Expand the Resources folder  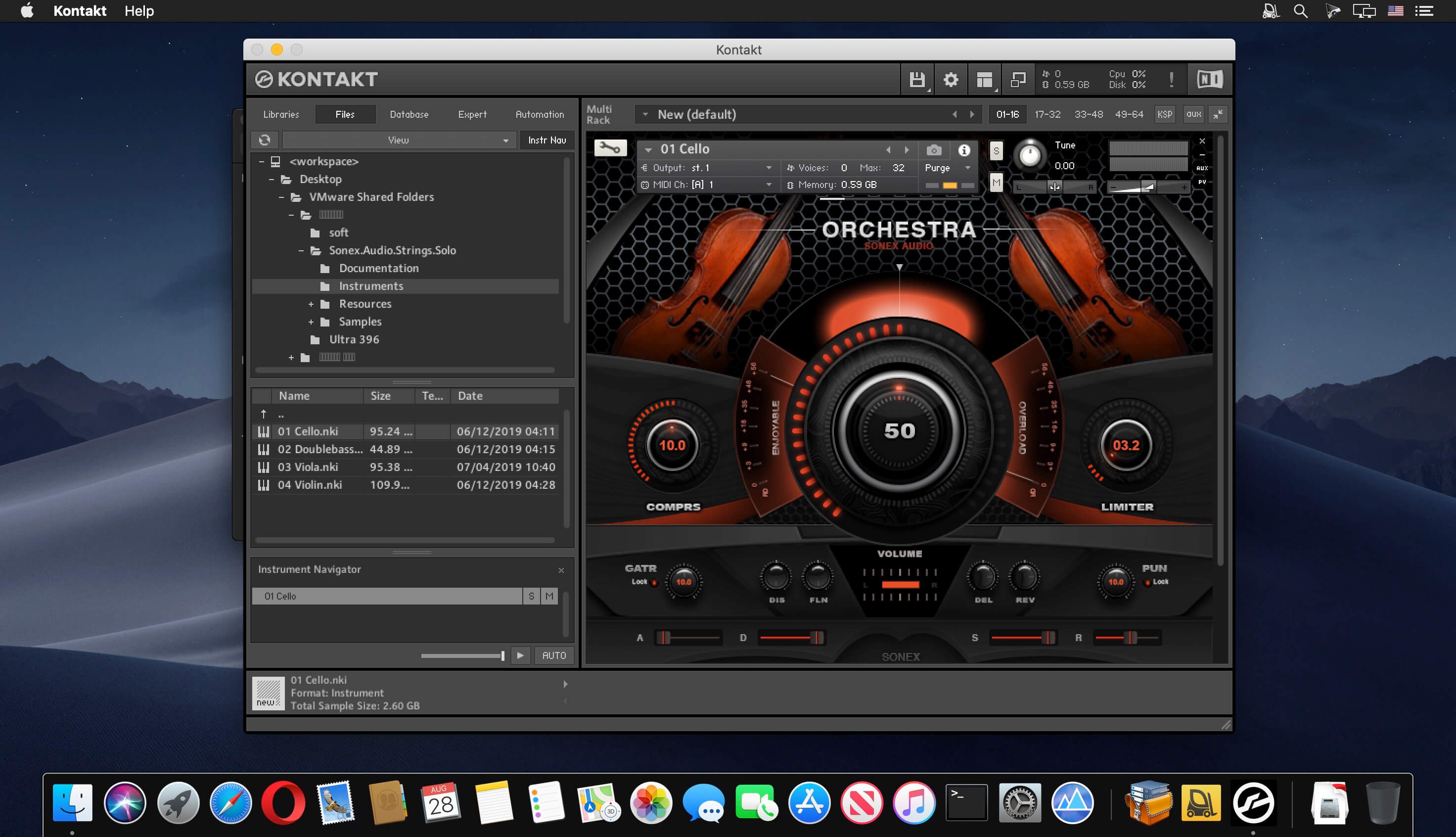coord(311,304)
